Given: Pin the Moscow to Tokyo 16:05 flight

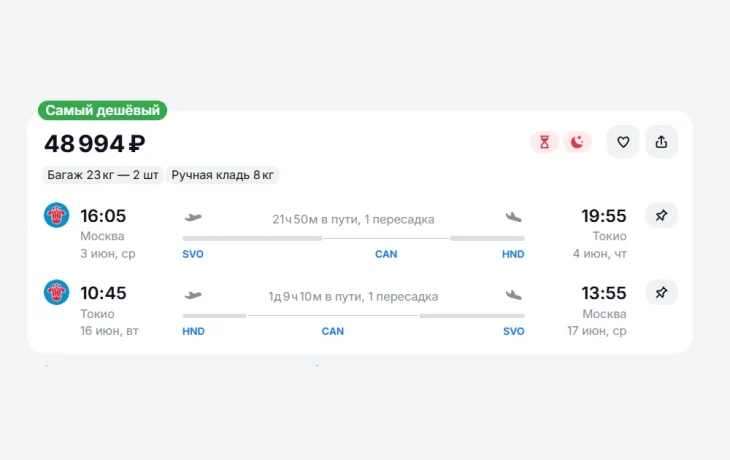Looking at the screenshot, I should (x=661, y=216).
